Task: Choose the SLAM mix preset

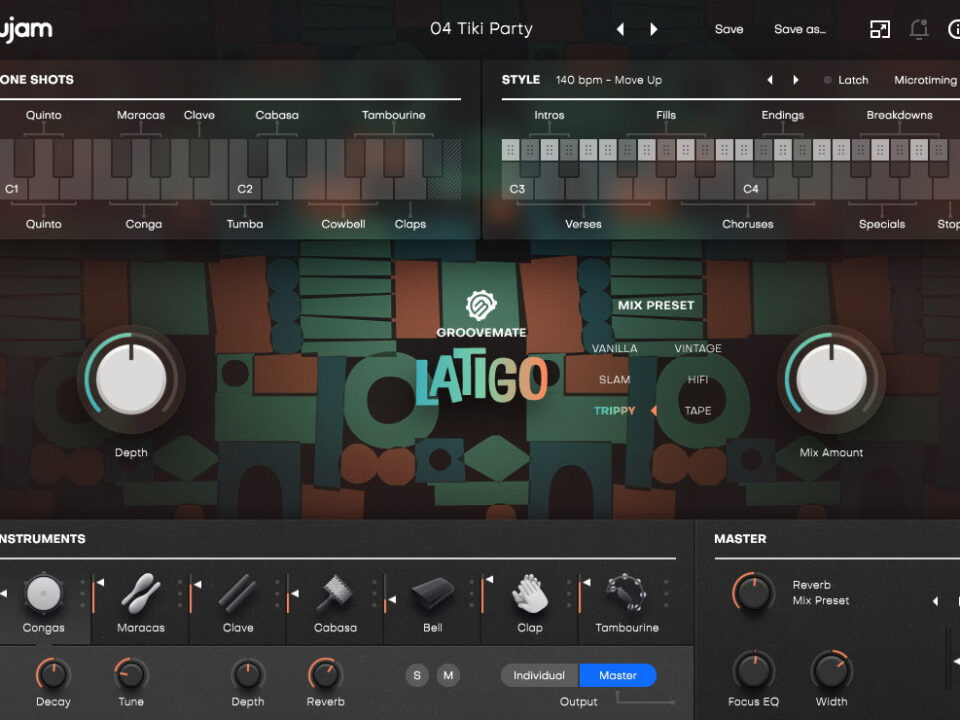Action: tap(614, 380)
